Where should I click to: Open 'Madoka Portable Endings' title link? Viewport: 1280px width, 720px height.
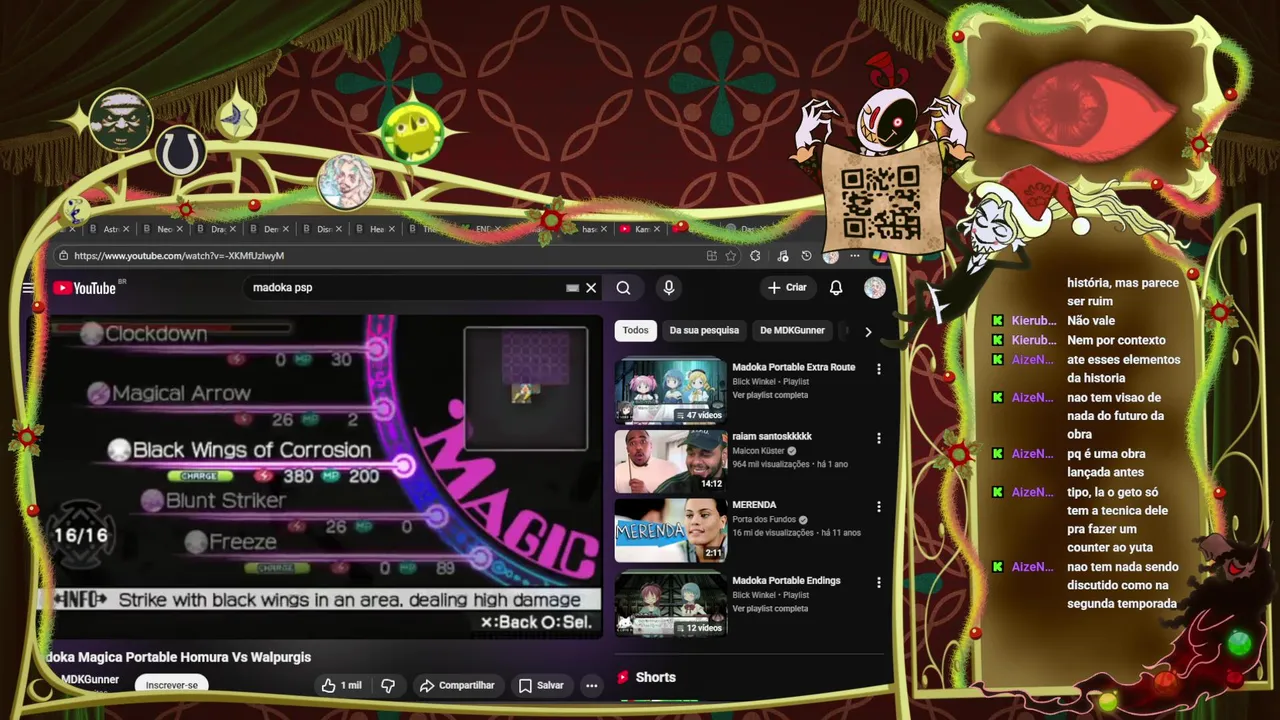[786, 580]
